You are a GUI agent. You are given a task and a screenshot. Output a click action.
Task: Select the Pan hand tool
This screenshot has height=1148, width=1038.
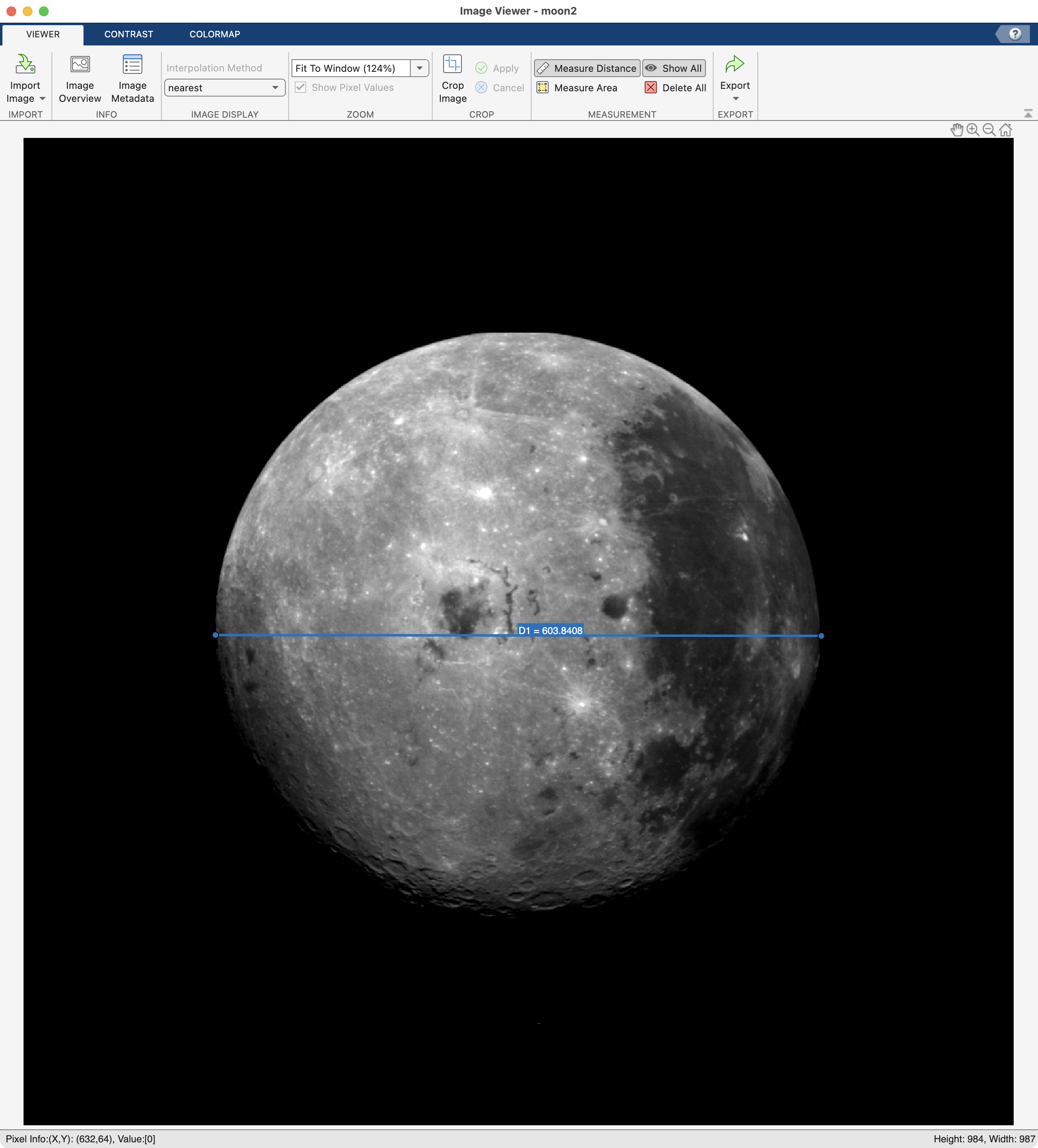(957, 130)
